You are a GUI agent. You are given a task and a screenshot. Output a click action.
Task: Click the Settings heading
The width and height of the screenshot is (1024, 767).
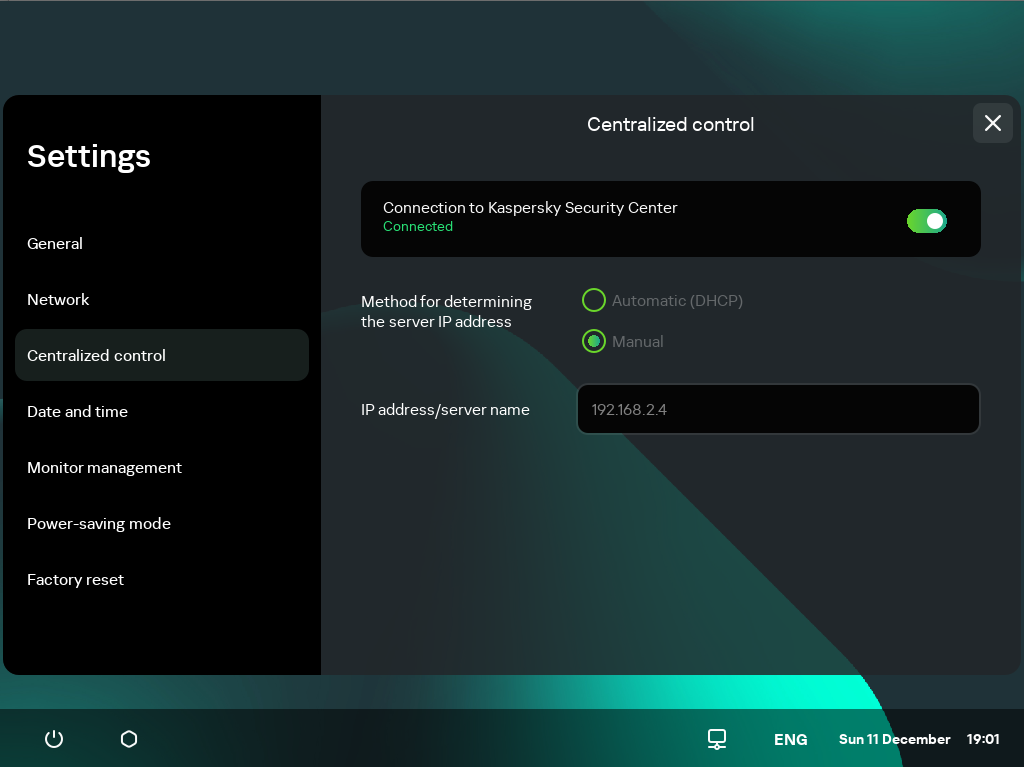pyautogui.click(x=88, y=156)
